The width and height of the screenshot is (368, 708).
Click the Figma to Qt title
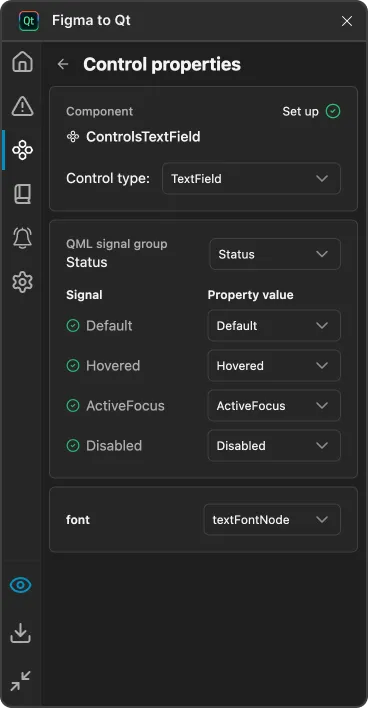tap(92, 21)
